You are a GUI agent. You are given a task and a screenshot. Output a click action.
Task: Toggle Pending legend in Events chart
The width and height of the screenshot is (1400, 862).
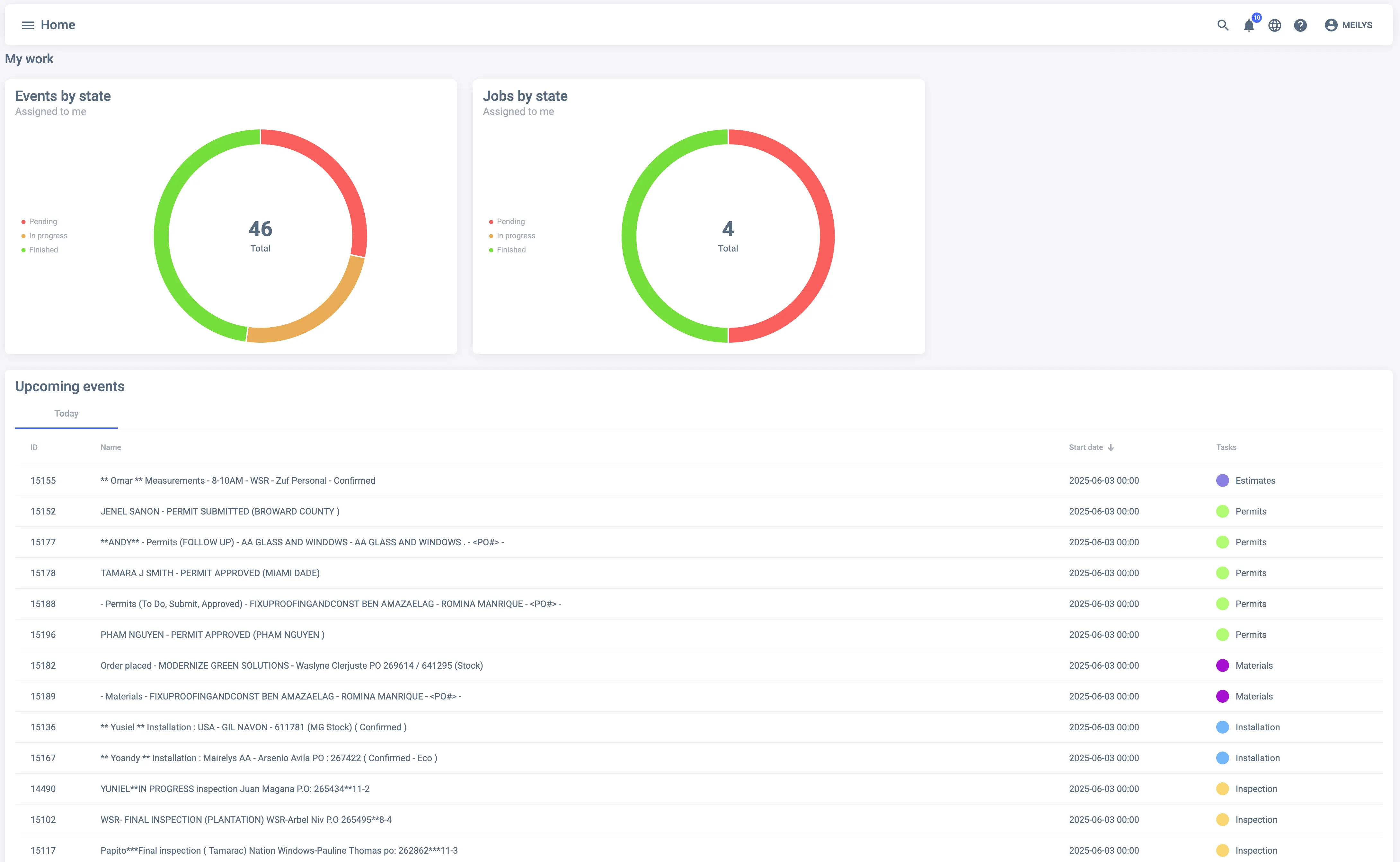pyautogui.click(x=43, y=222)
